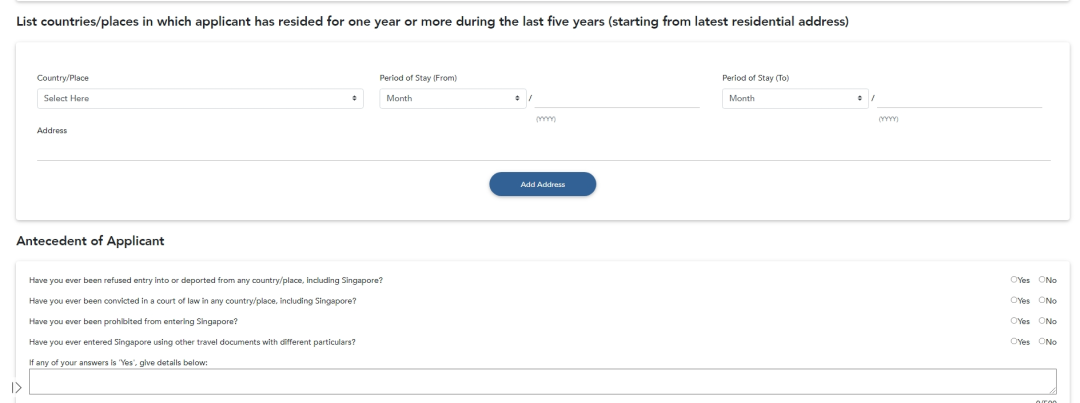Select No for convicted in court question
1080x403 pixels.
(1041, 300)
